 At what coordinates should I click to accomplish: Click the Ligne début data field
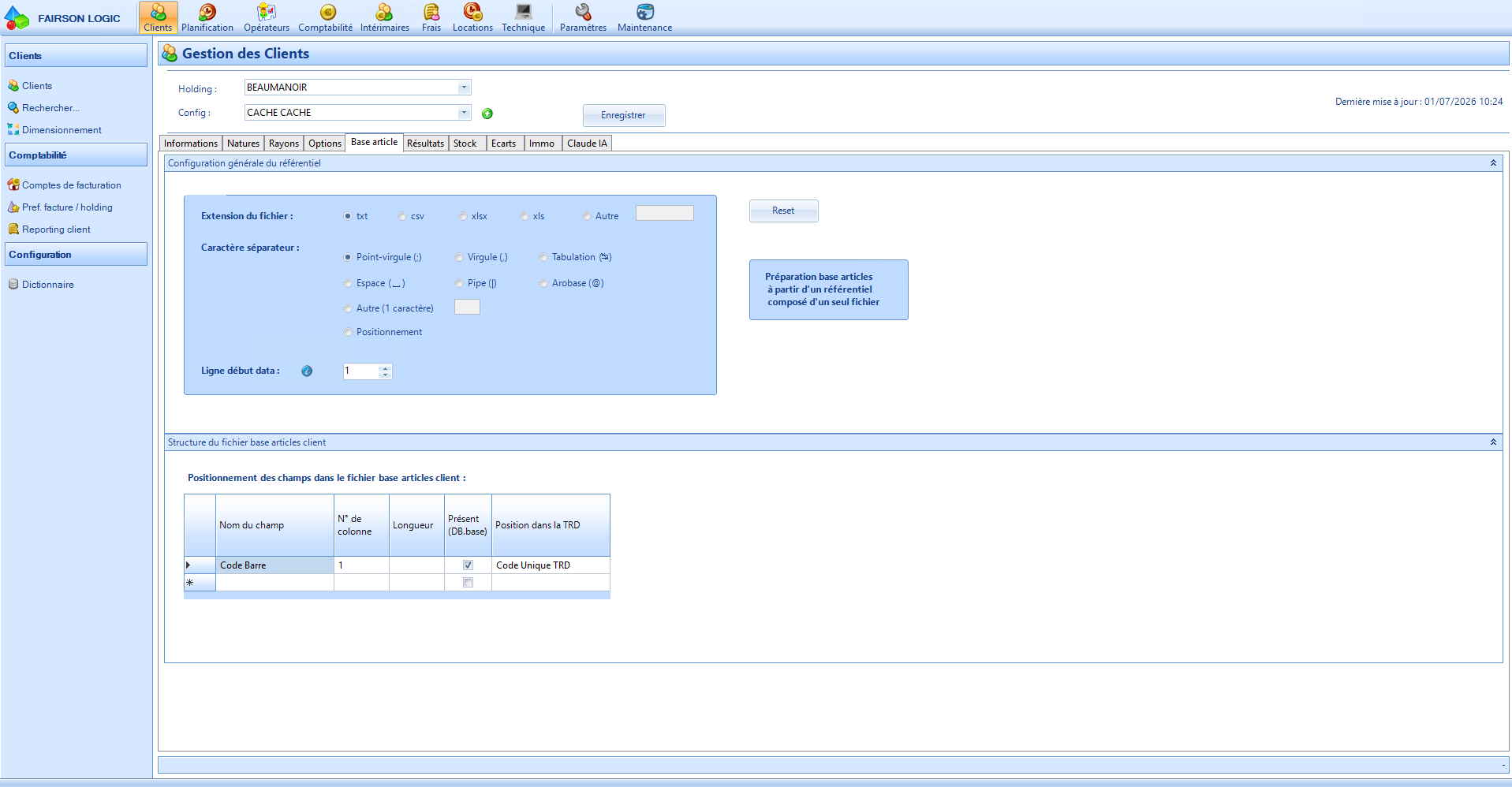click(x=362, y=371)
